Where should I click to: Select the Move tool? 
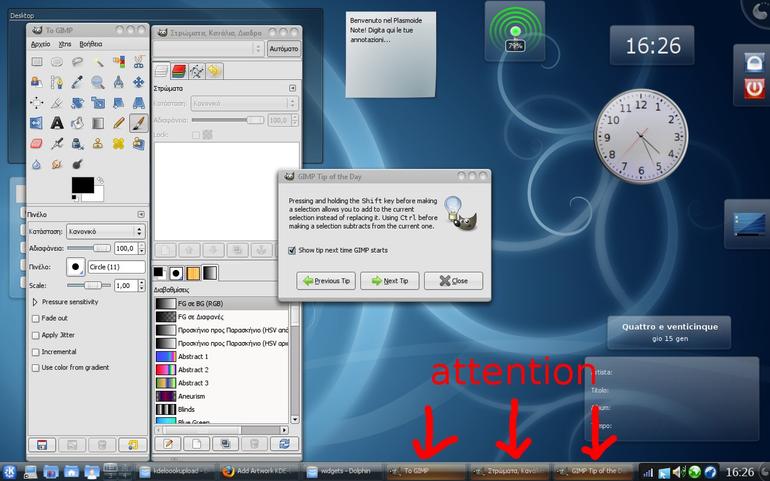tap(138, 82)
